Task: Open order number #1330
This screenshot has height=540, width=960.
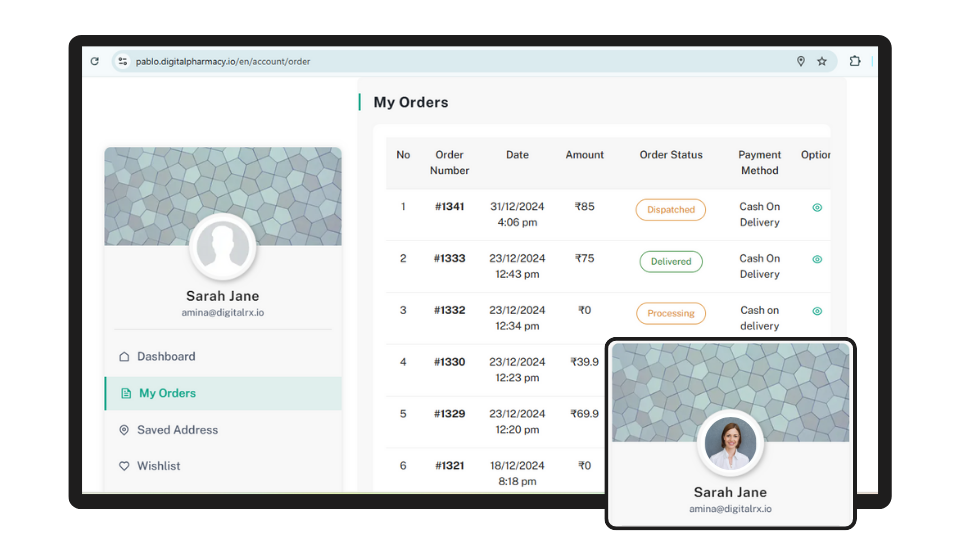Action: tap(449, 362)
